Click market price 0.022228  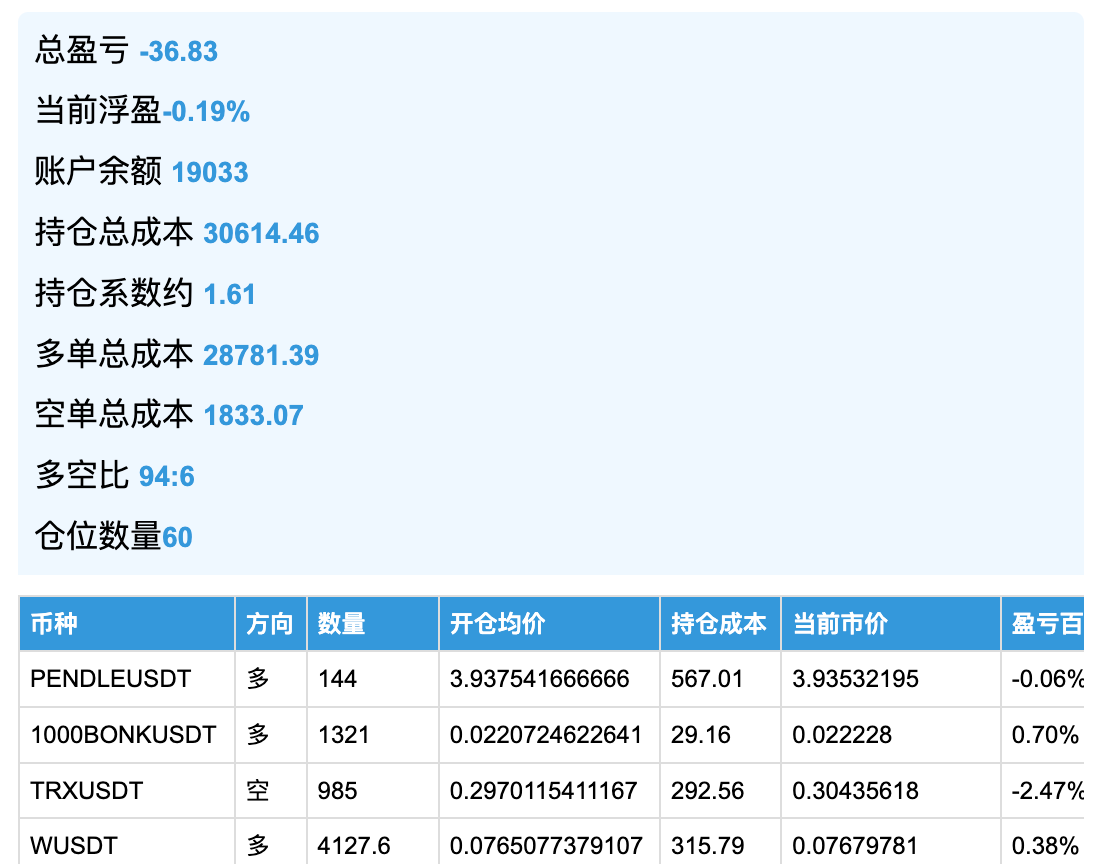pos(842,734)
